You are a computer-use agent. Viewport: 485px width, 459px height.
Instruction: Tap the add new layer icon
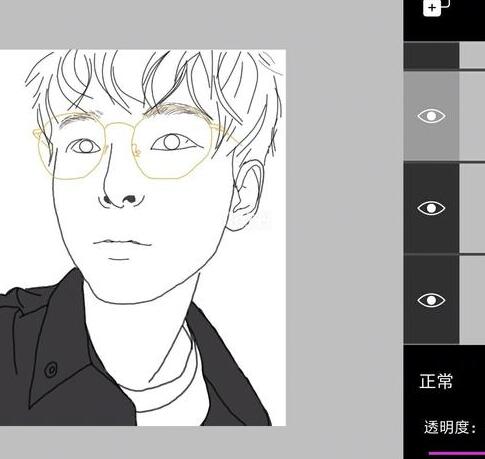[x=436, y=7]
